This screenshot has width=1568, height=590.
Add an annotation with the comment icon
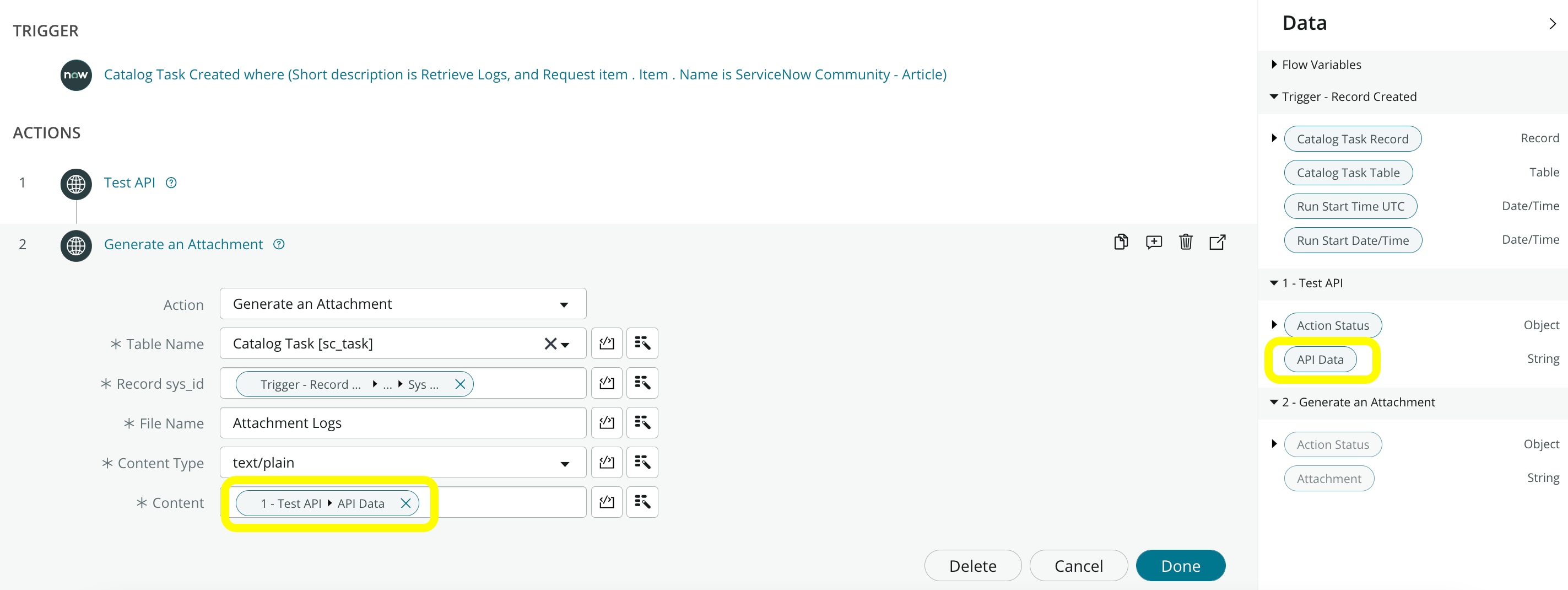coord(1154,242)
